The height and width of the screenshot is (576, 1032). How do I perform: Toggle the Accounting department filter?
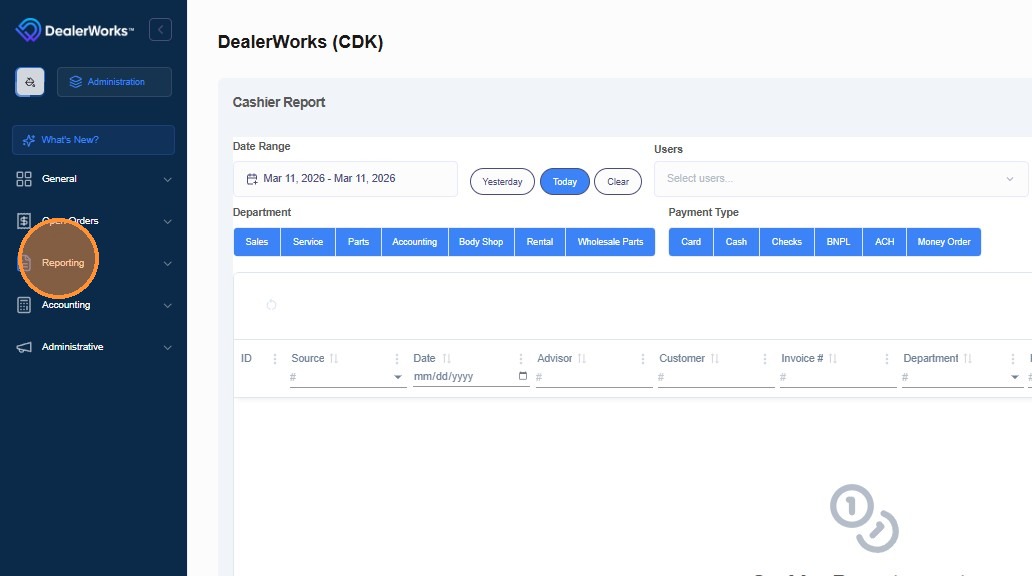coord(415,242)
